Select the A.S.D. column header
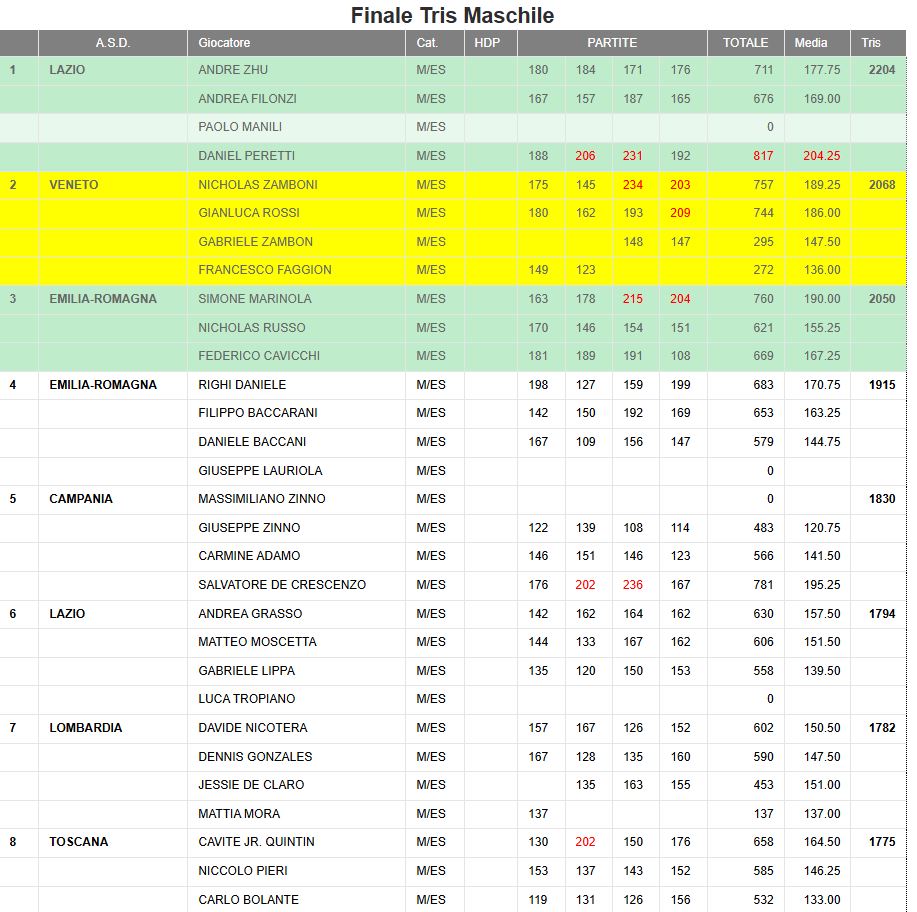The image size is (917, 912). 112,43
